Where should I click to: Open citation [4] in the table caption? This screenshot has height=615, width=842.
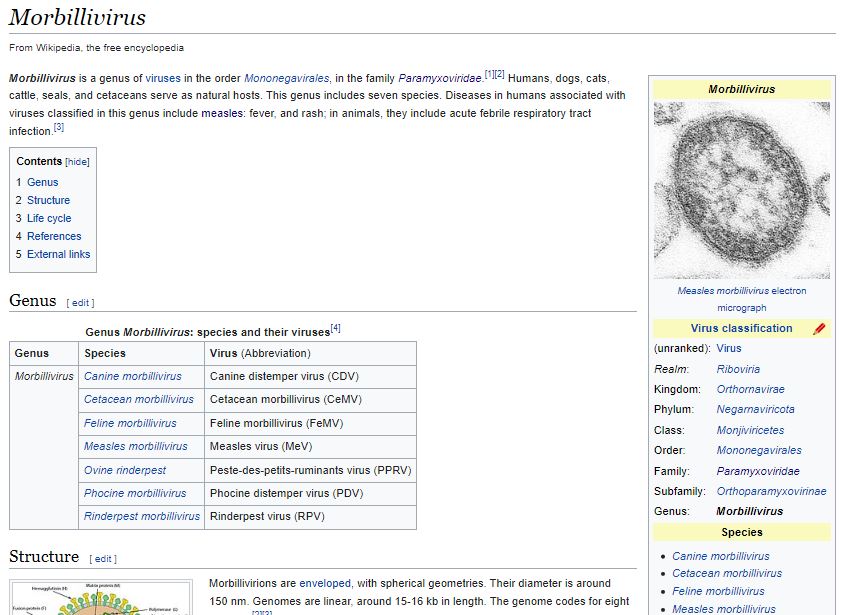(x=336, y=328)
